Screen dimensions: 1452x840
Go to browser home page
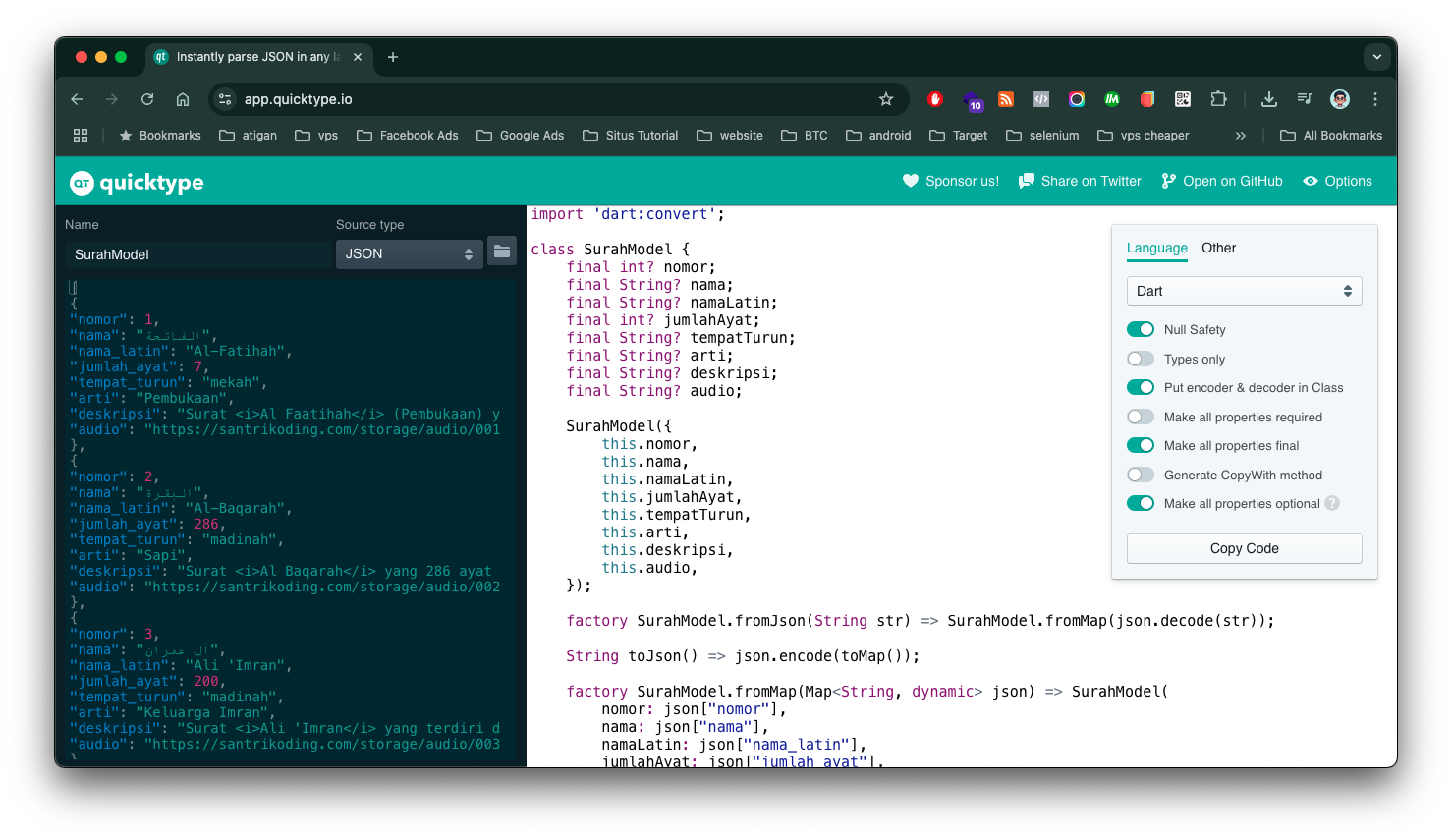tap(183, 99)
